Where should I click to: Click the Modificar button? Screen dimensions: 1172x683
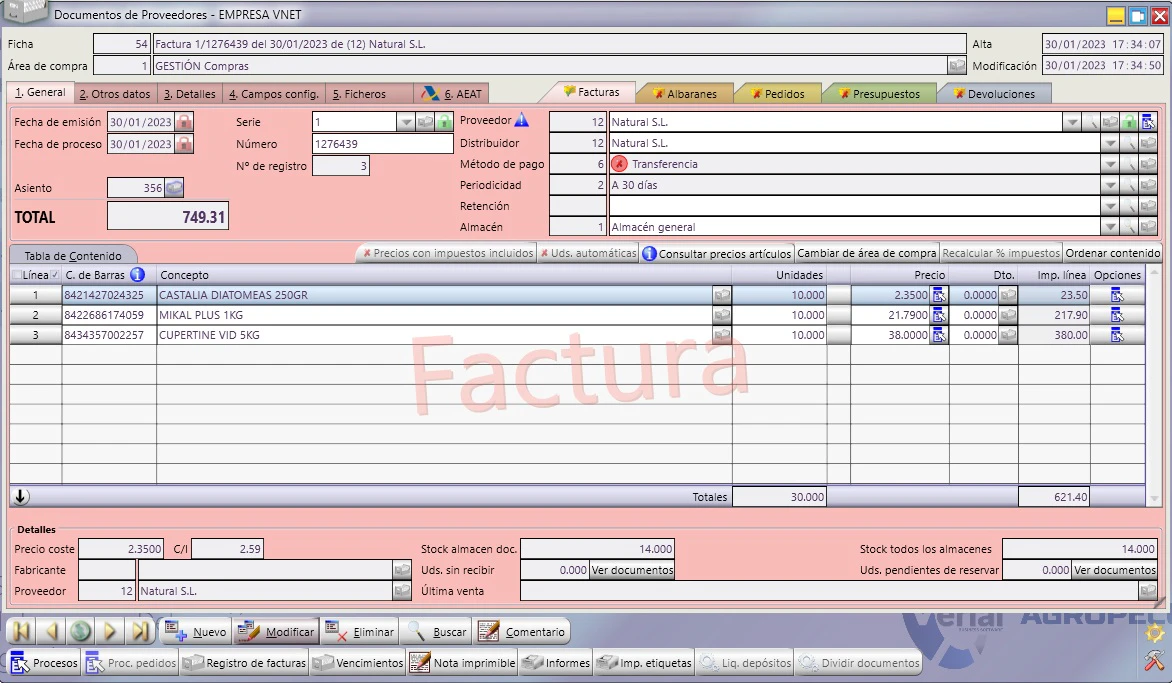tap(277, 631)
